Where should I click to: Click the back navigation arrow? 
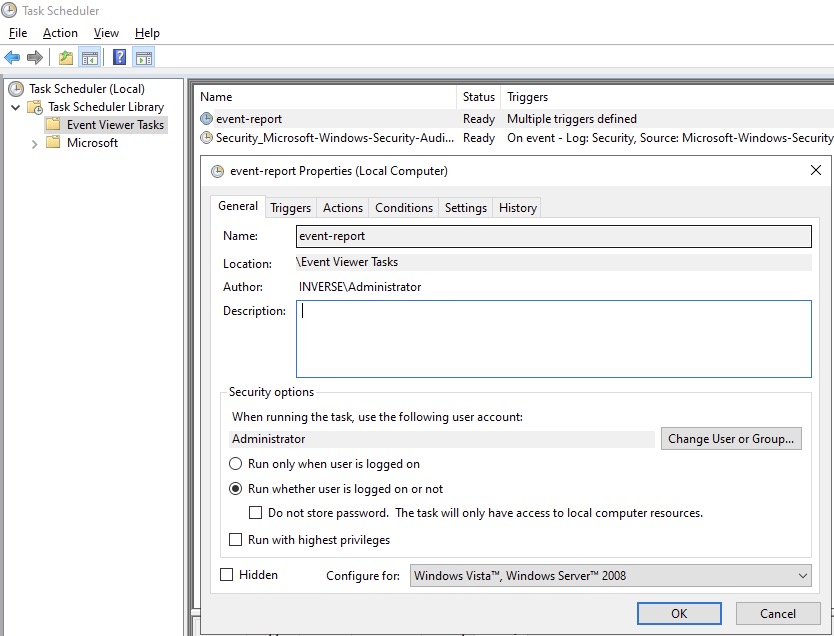[x=12, y=57]
